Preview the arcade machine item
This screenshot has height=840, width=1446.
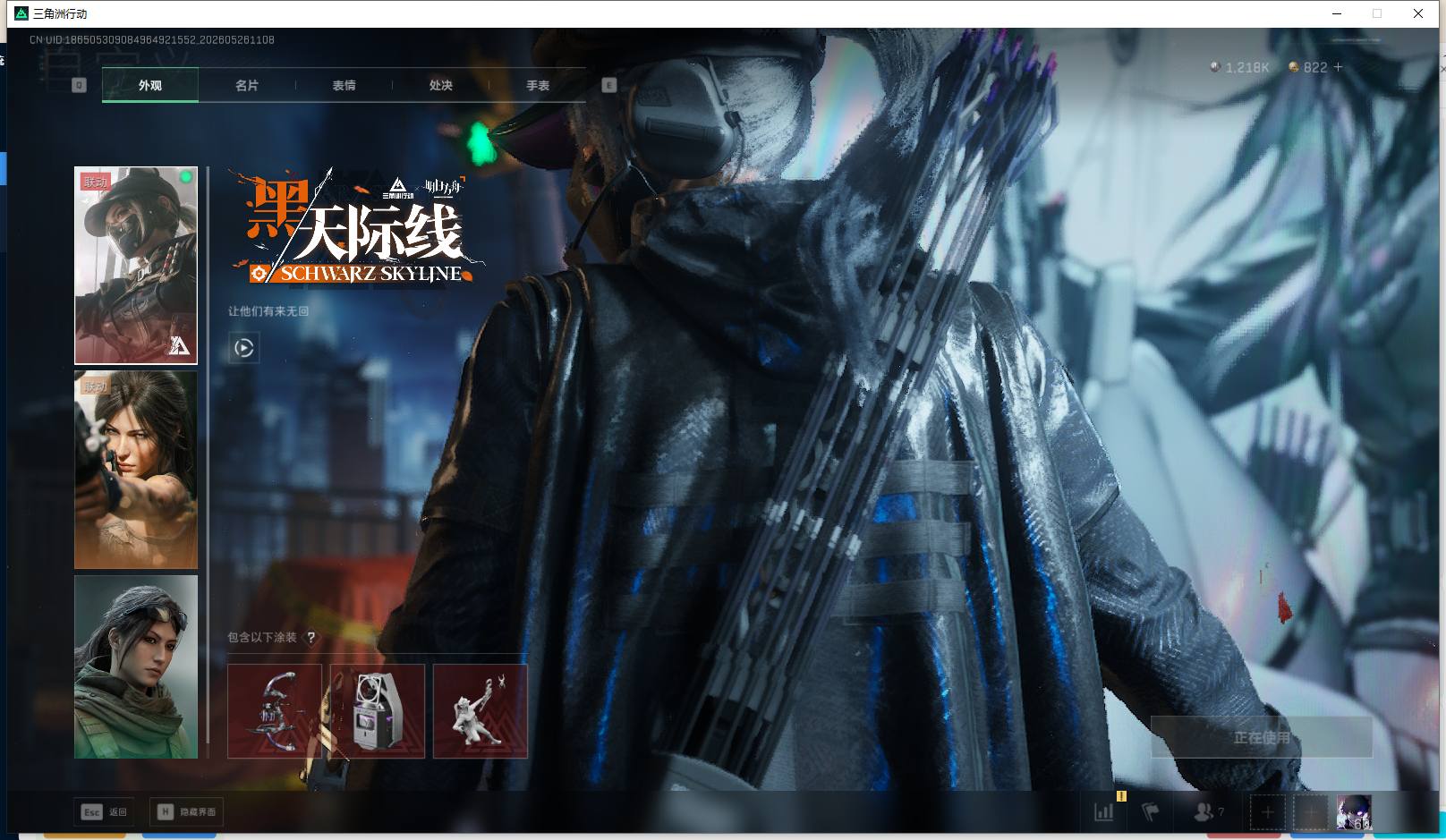click(378, 711)
